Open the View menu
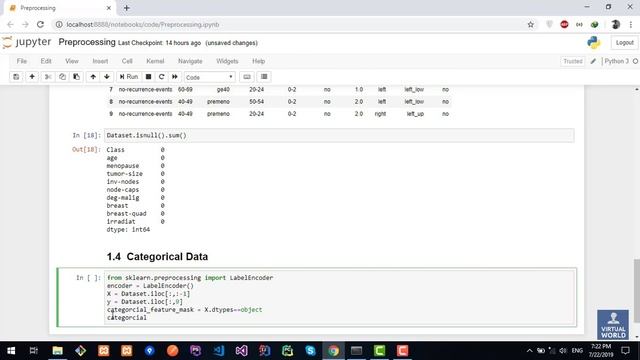 (x=71, y=61)
